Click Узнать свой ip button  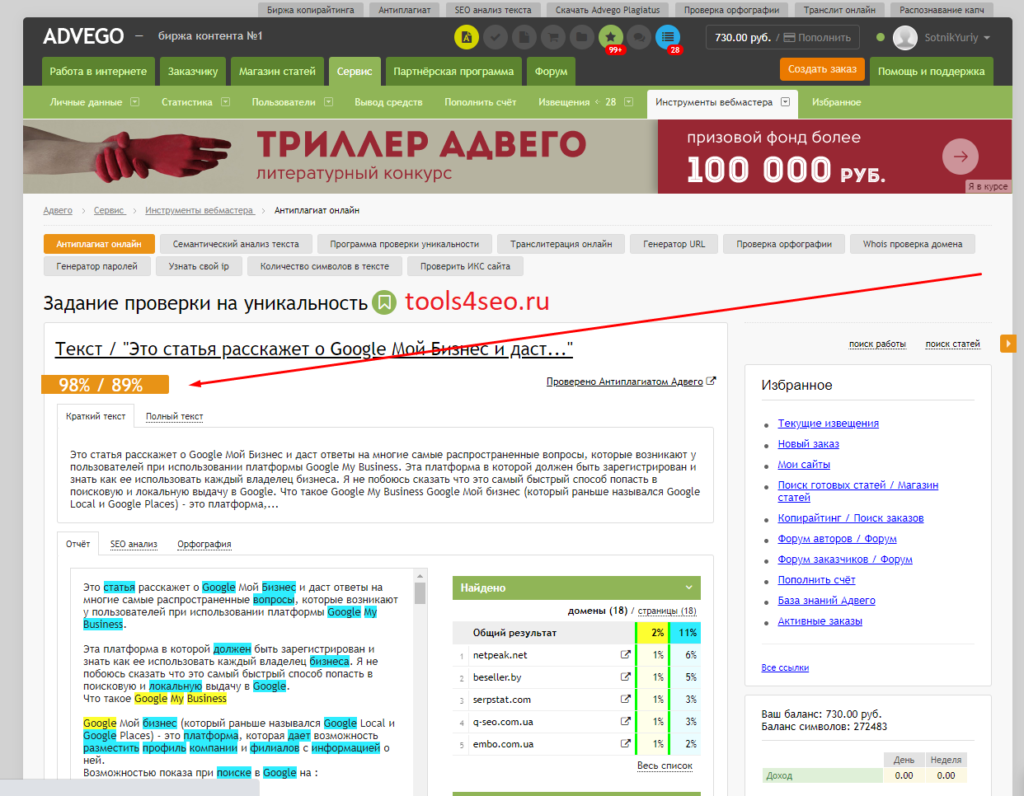199,266
